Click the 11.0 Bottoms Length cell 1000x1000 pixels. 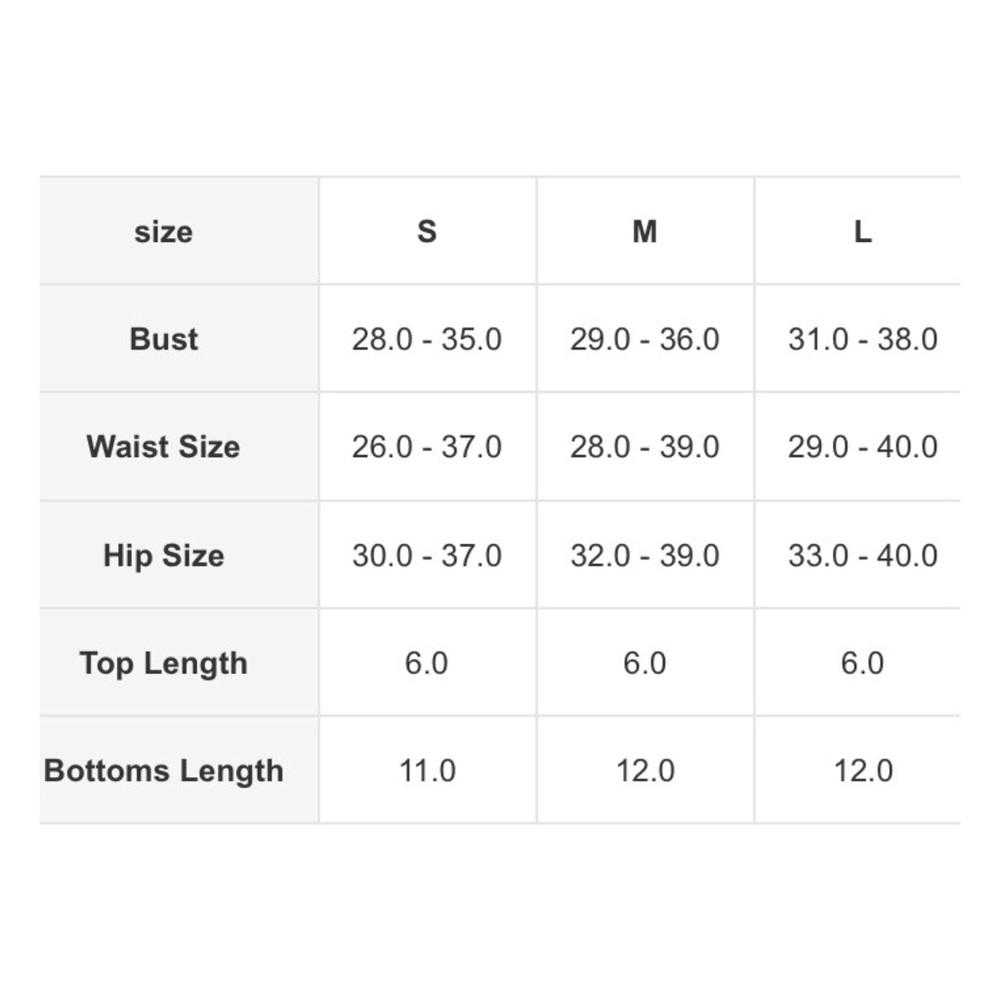pos(427,771)
